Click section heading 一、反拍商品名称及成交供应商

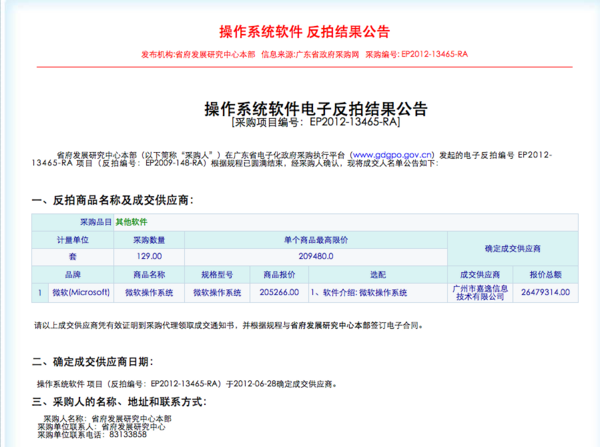(x=113, y=200)
